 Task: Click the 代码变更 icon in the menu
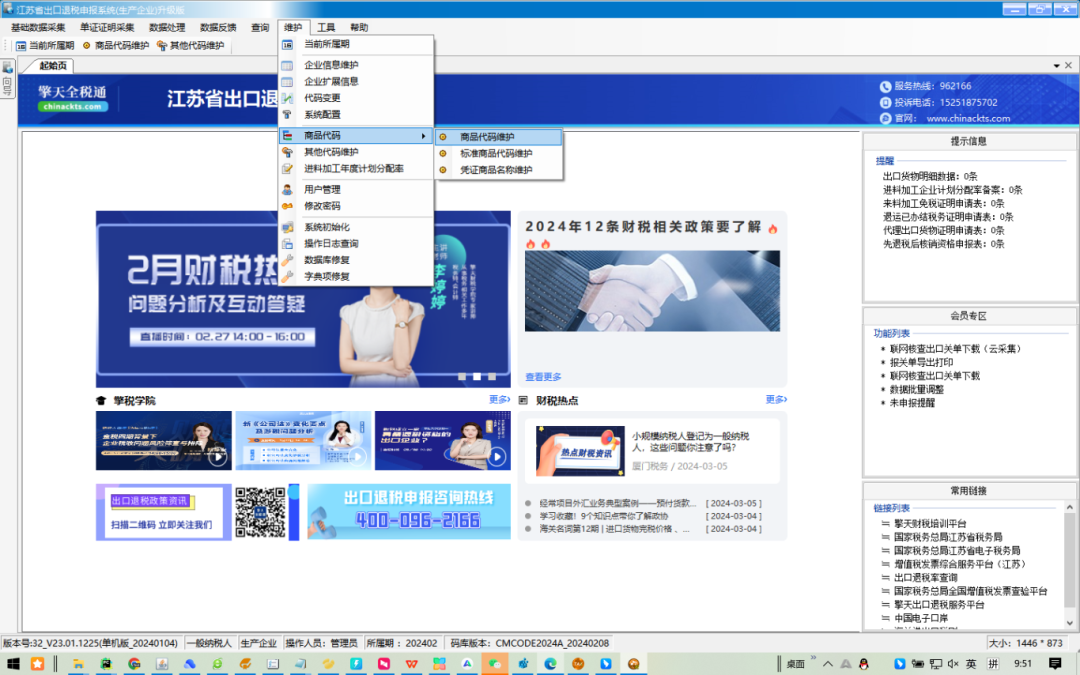(x=287, y=98)
